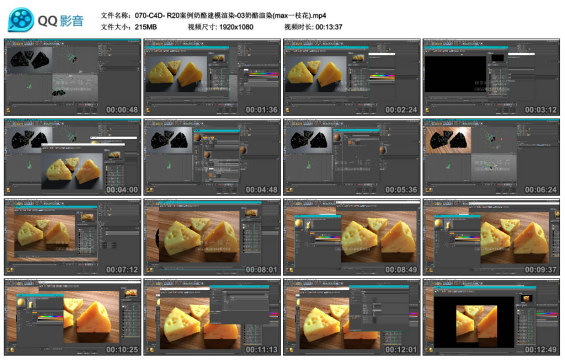The image size is (565, 360).
Task: Select the black render frame at 00:03:12
Action: tap(491, 77)
